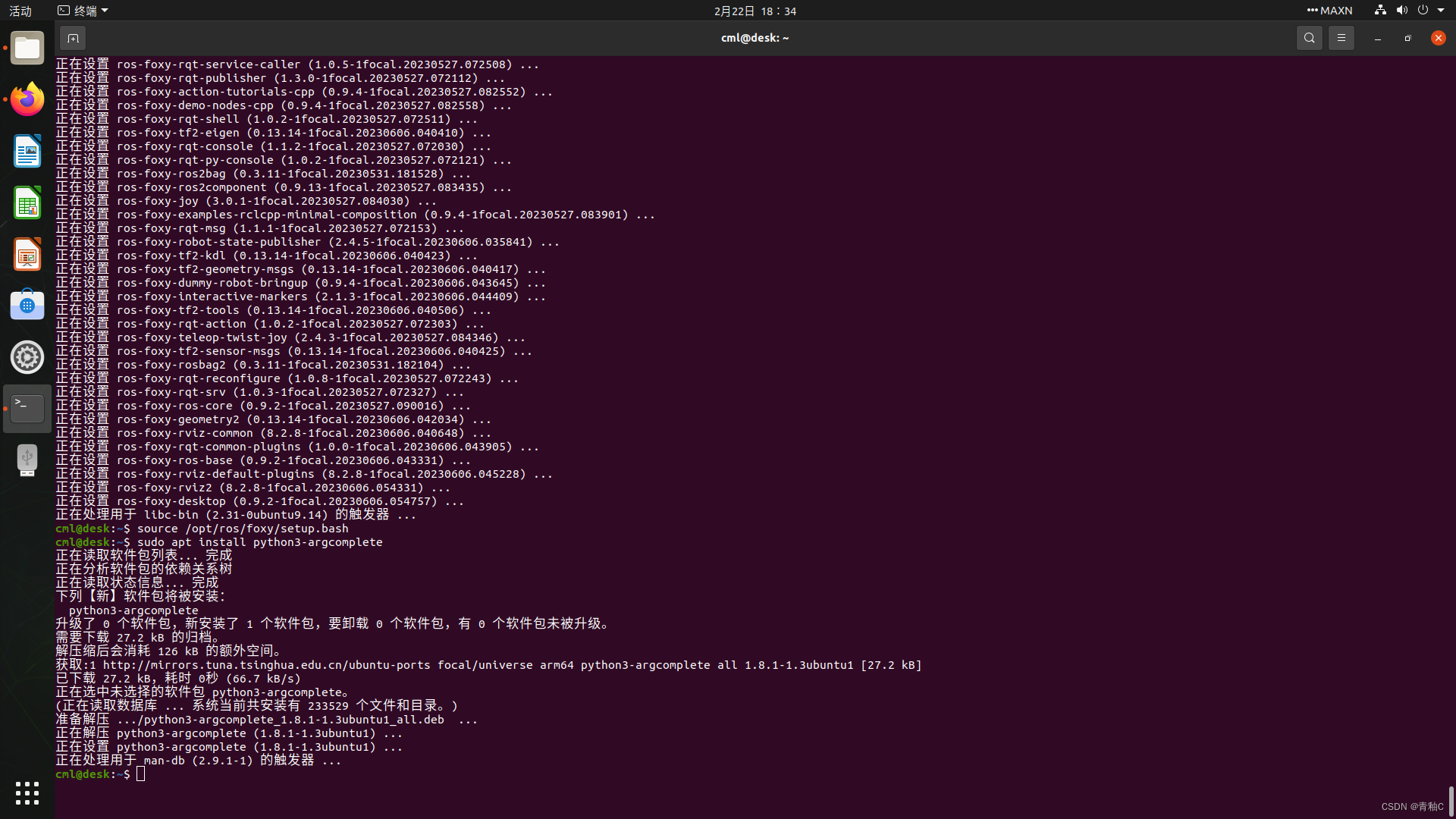Click the 活动 menu item
Screen dimensions: 1456x819
[20, 10]
